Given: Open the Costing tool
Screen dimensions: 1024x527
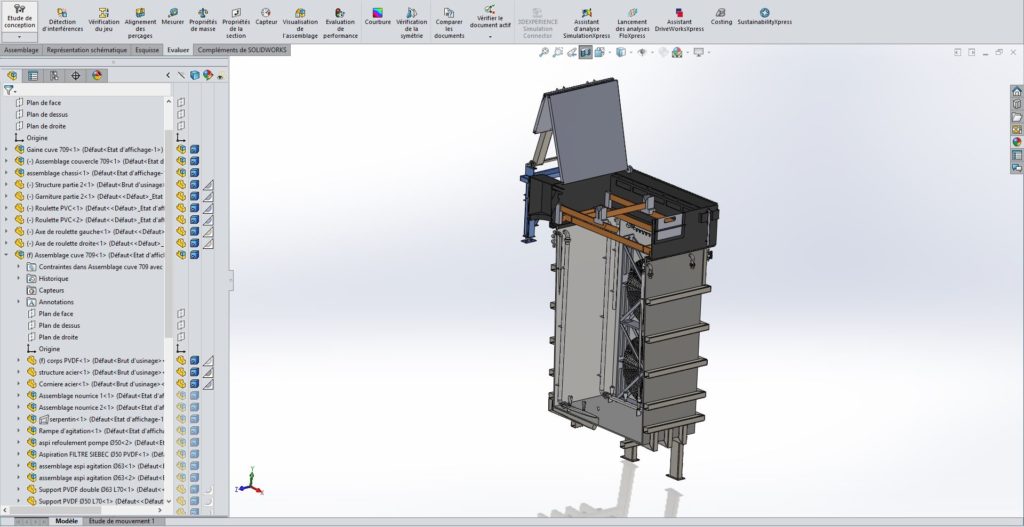Looking at the screenshot, I should (x=721, y=16).
